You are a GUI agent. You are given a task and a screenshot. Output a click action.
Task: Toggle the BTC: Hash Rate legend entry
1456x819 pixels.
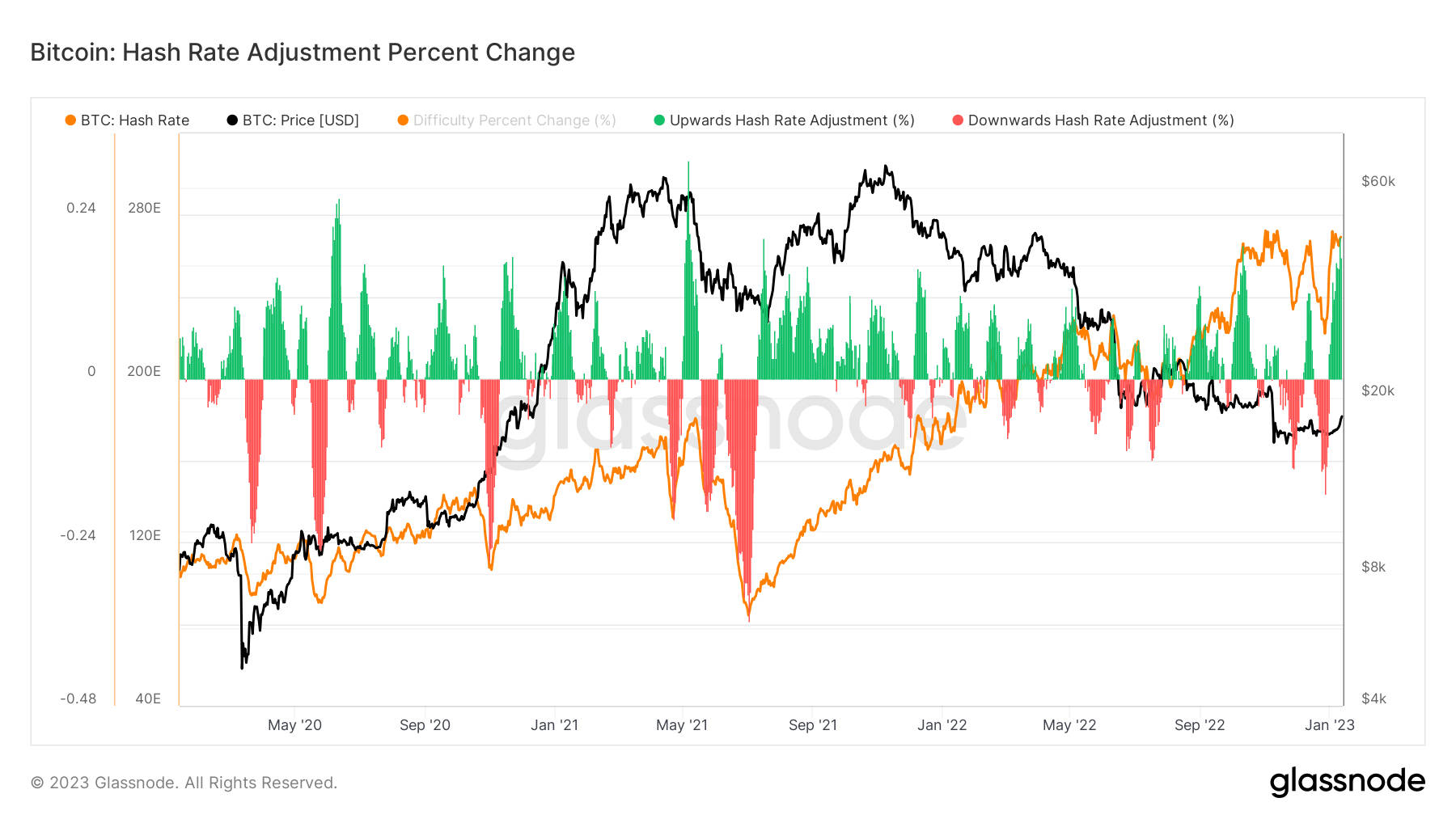[x=127, y=120]
